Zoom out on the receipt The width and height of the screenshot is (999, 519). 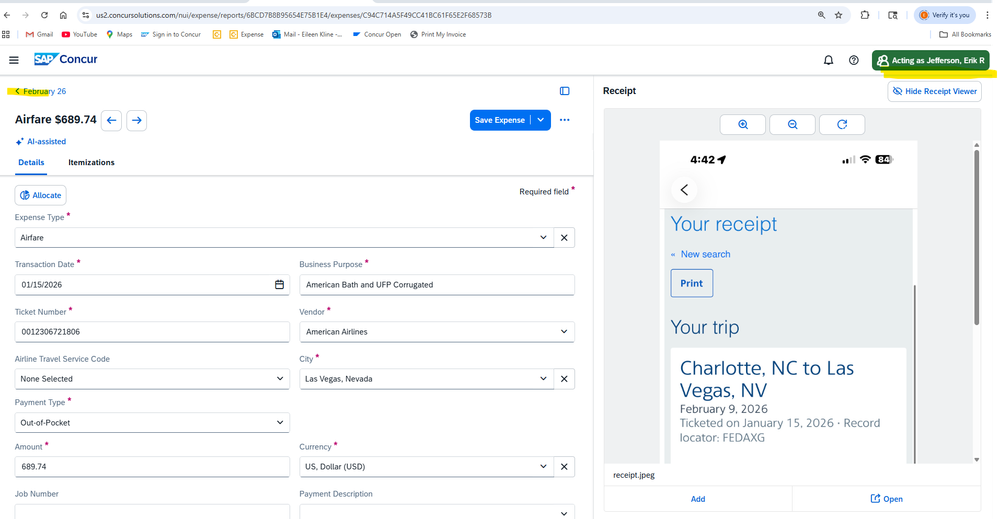(x=793, y=125)
